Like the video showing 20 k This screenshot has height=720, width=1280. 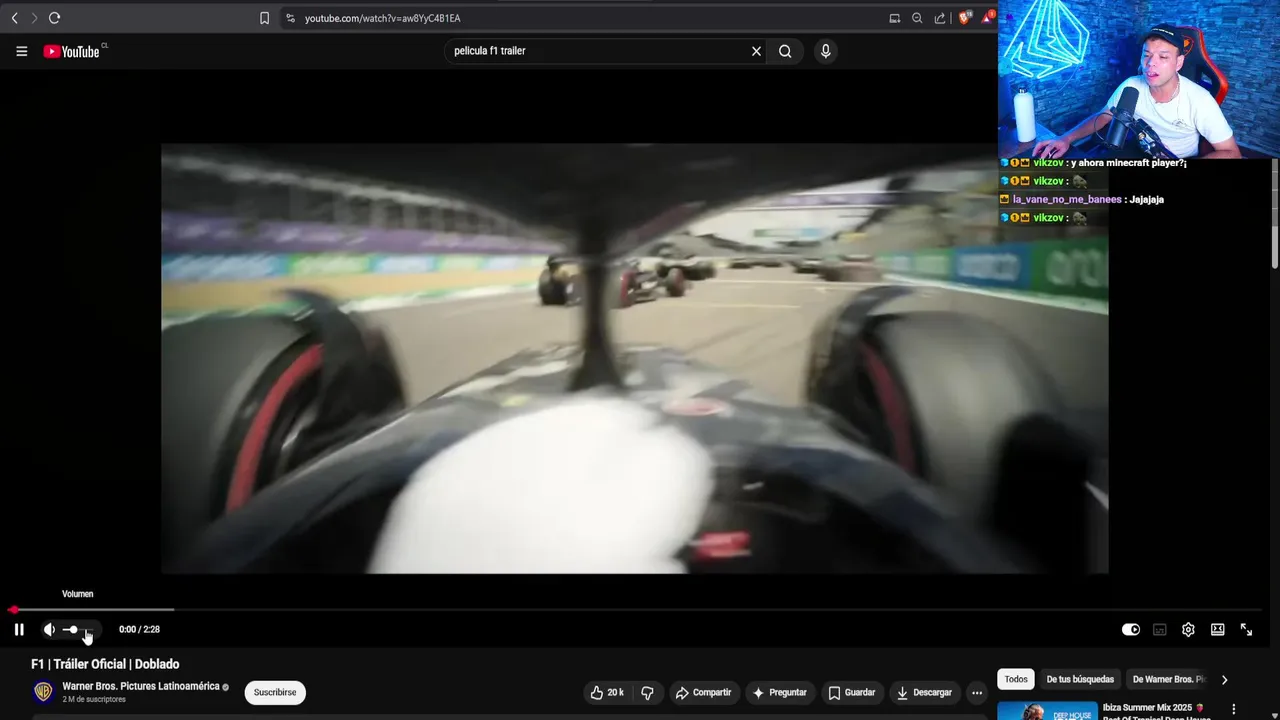pos(608,692)
